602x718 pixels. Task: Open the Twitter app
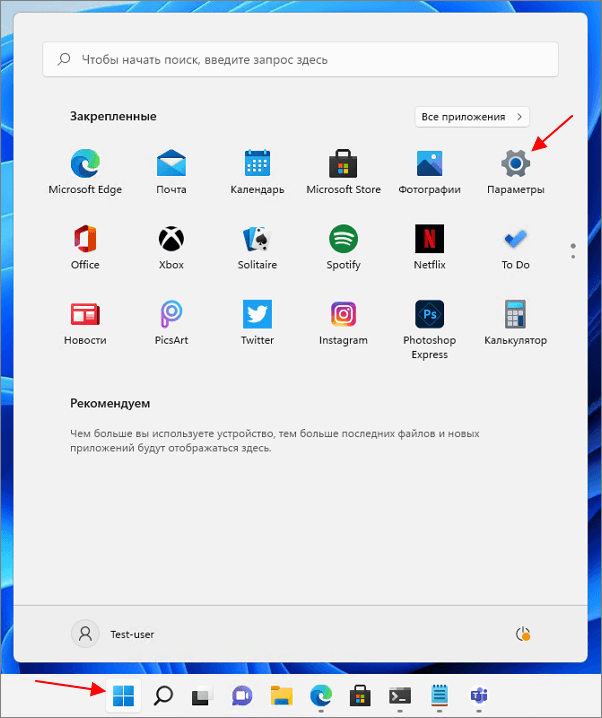[257, 323]
